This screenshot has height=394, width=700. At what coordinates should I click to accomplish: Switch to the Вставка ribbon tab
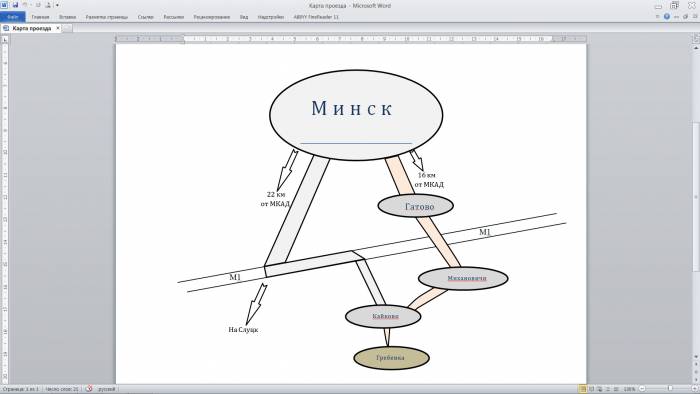(67, 17)
